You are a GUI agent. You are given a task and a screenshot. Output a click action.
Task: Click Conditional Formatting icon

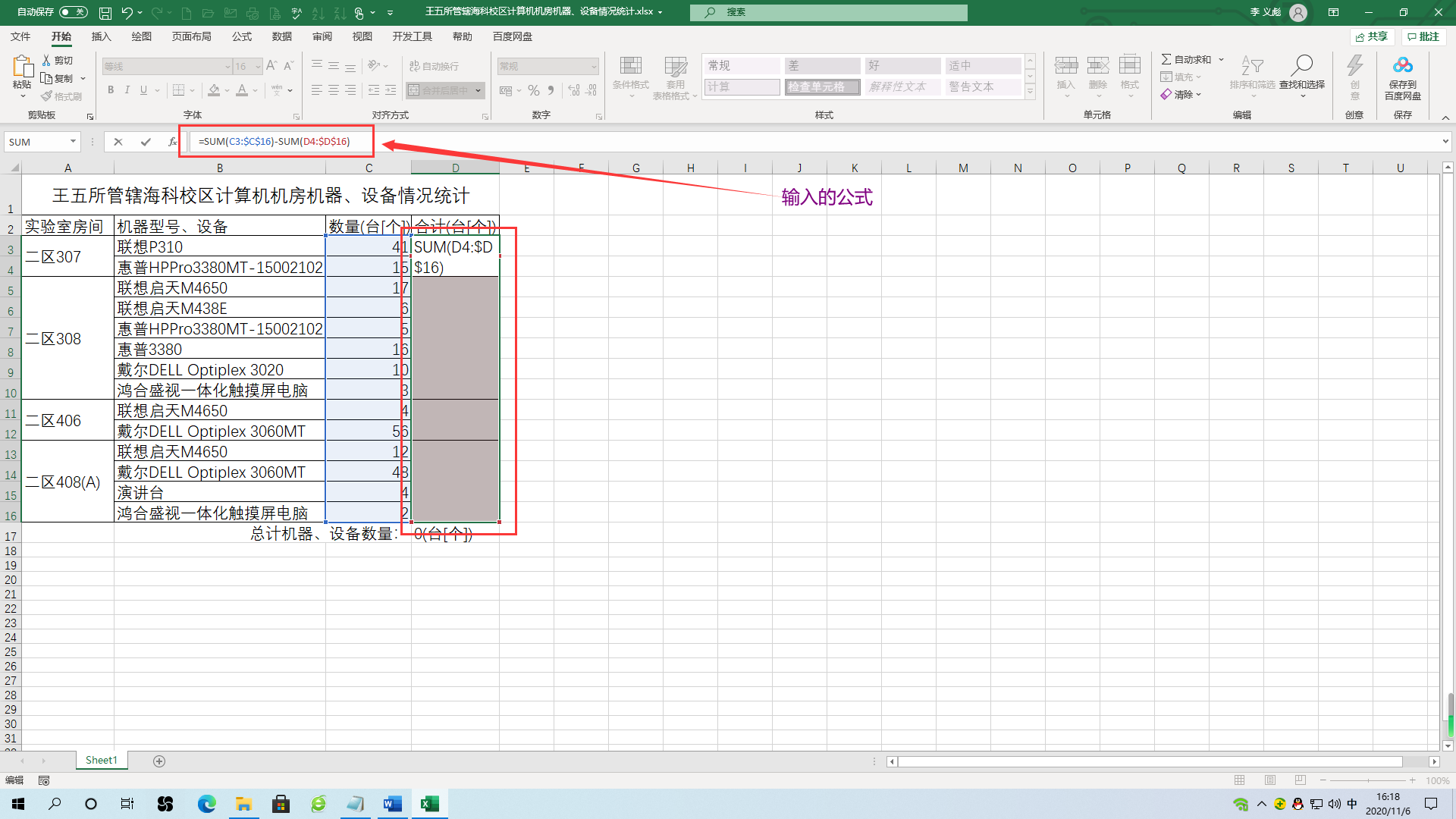[630, 67]
